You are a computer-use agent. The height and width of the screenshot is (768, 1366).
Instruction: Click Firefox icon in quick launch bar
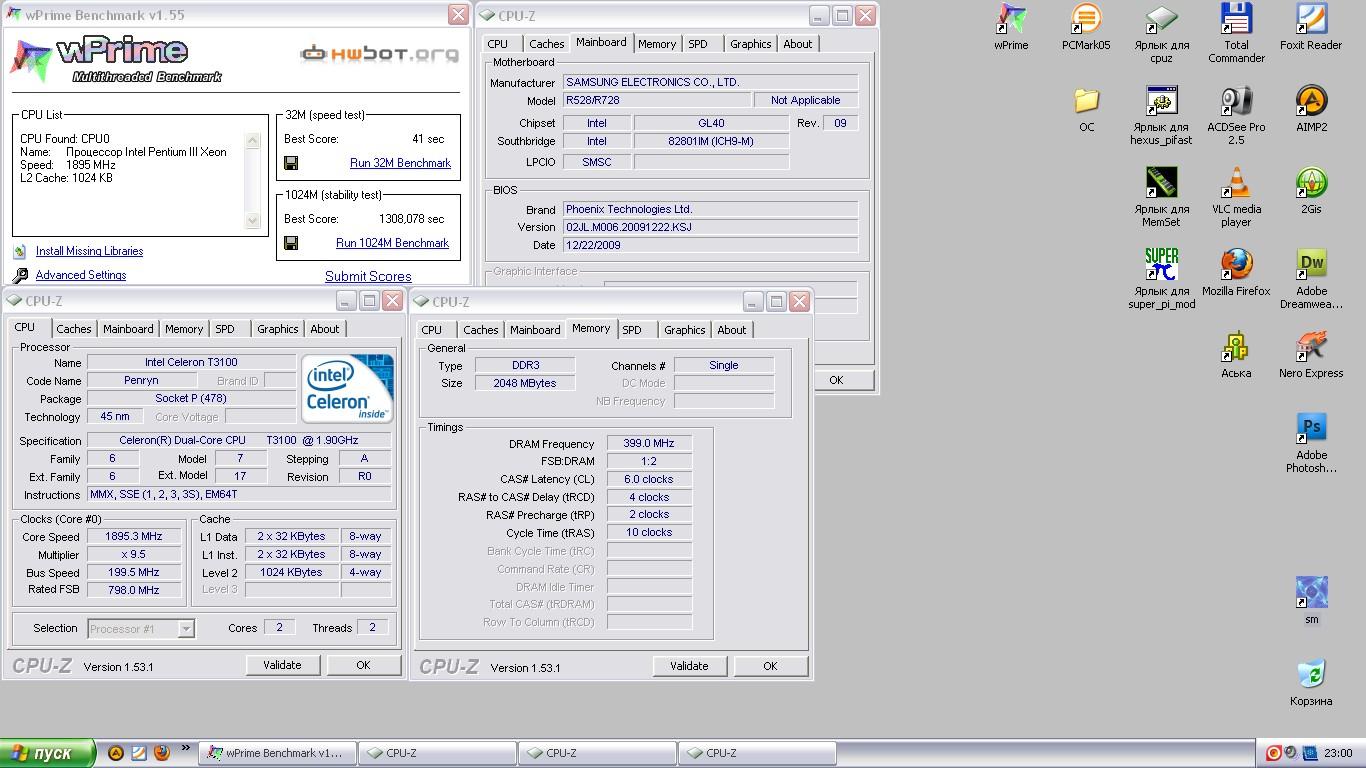162,753
